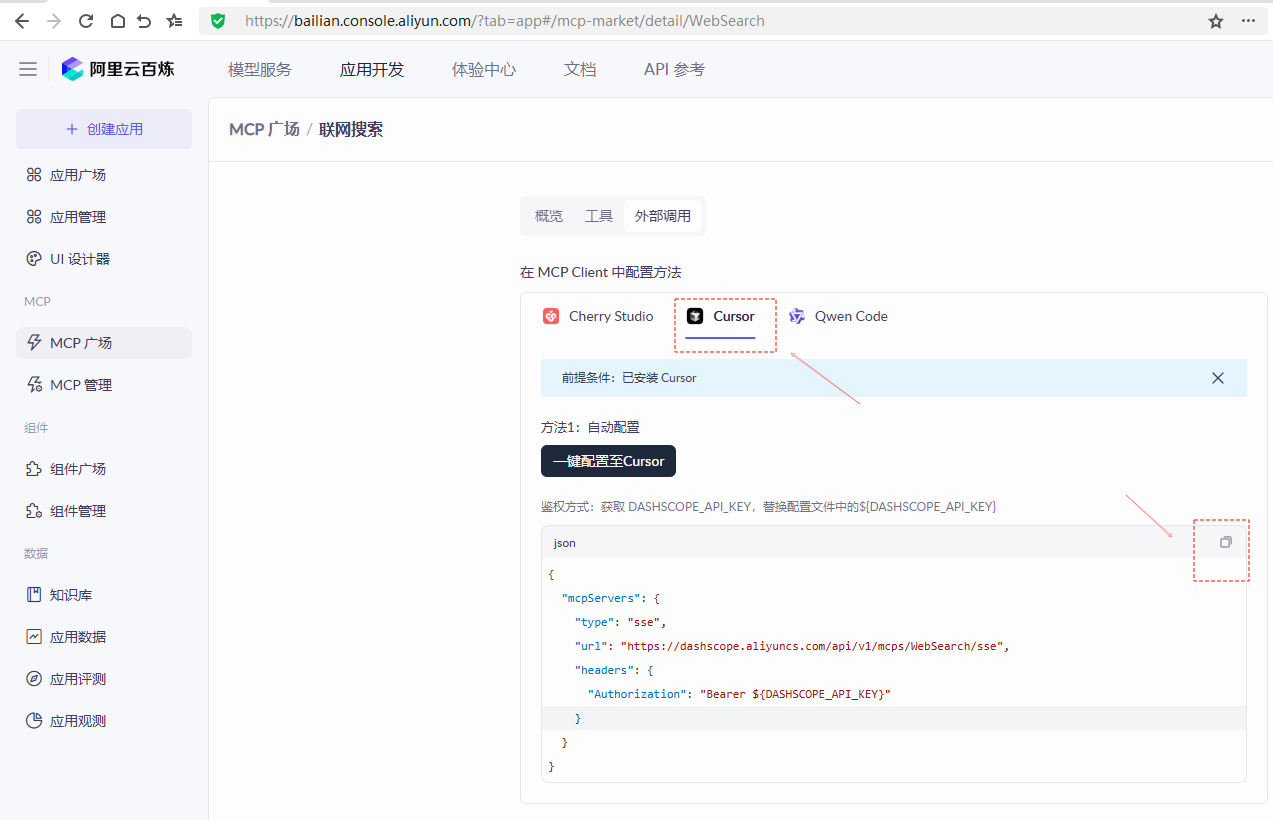The height and width of the screenshot is (820, 1273).
Task: Click the 应用观测 pie chart icon
Action: 34,721
